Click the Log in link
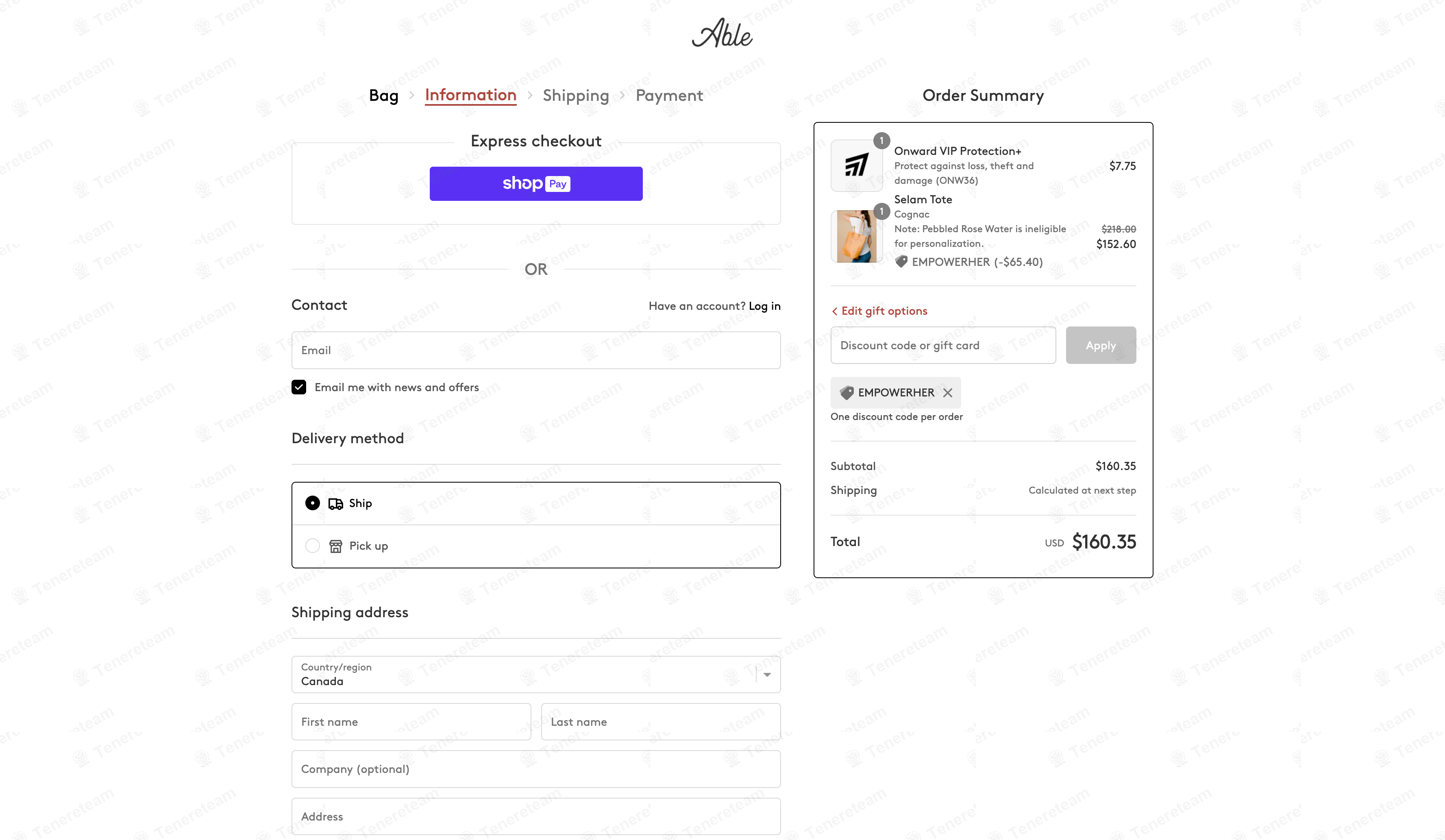This screenshot has width=1445, height=840. click(764, 306)
